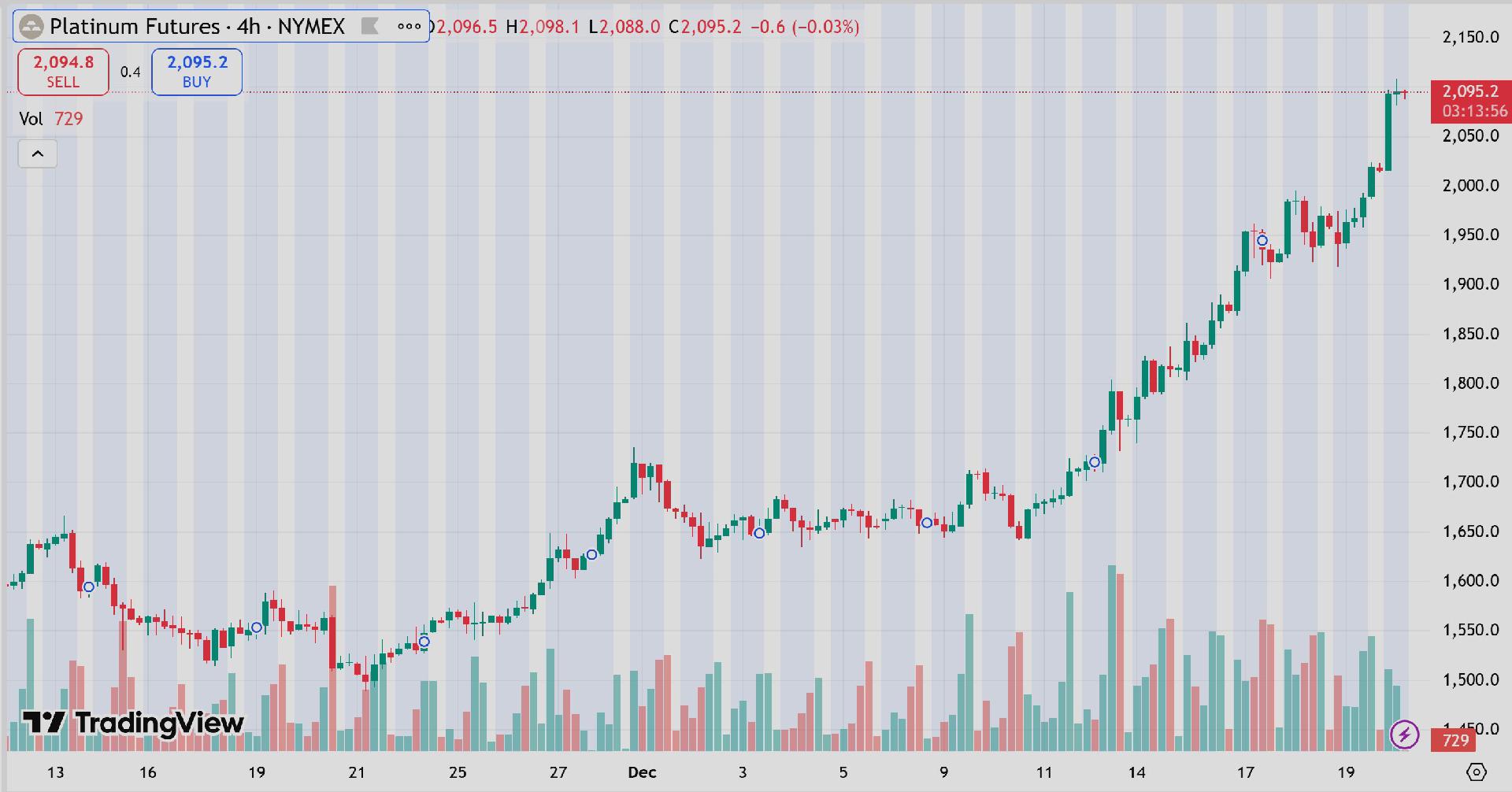The width and height of the screenshot is (1512, 792).
Task: Click the 1,900.0 label on the price scale
Action: pyautogui.click(x=1470, y=284)
